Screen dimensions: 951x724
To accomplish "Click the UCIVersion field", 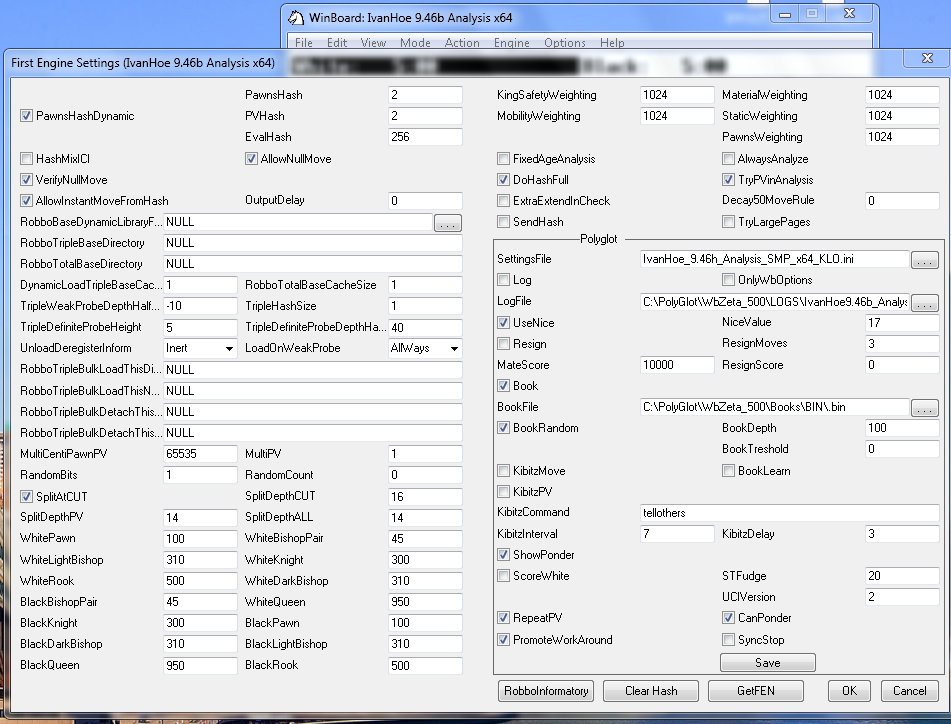I will pos(902,597).
